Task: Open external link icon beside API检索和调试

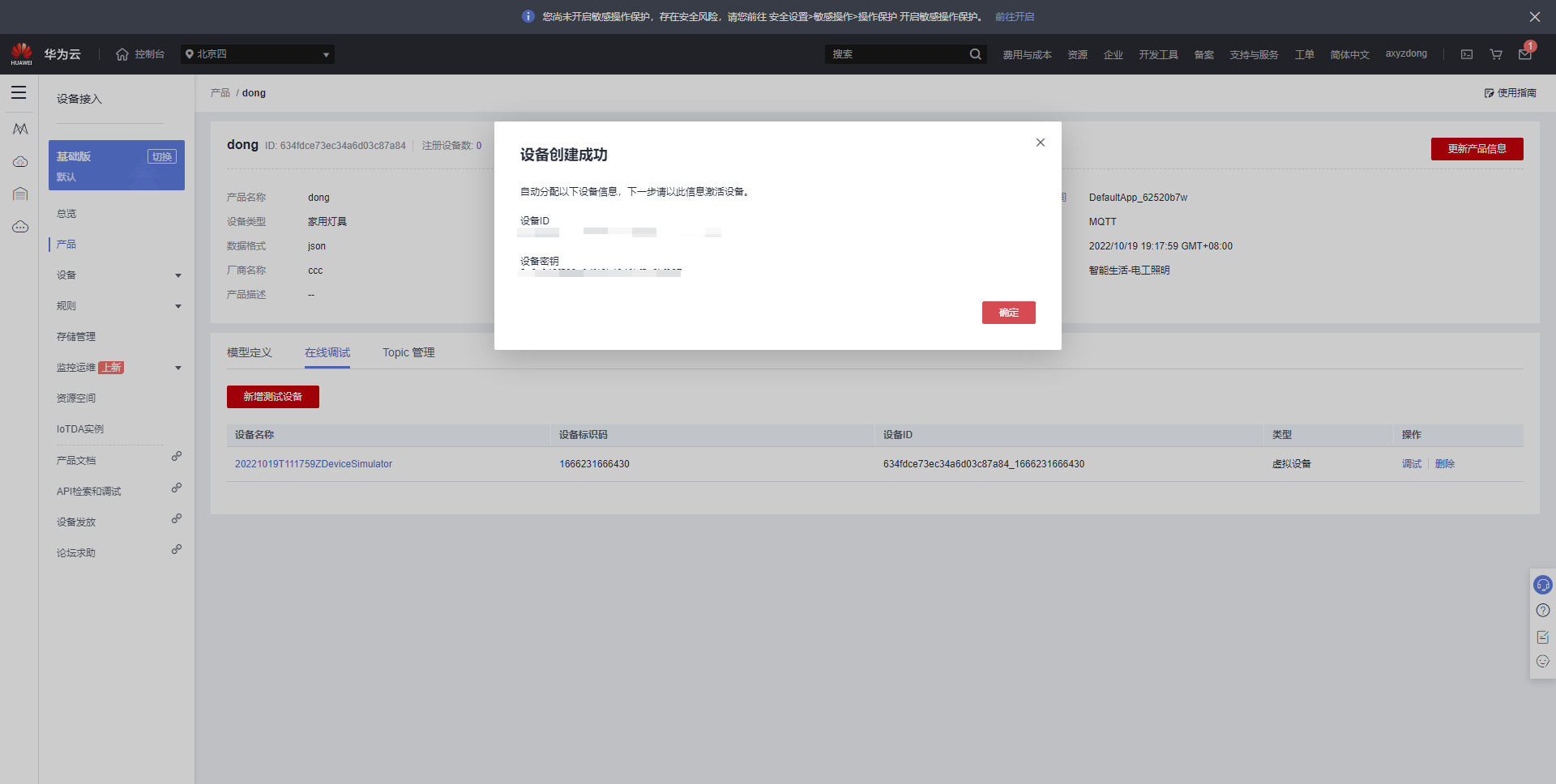Action: point(177,488)
